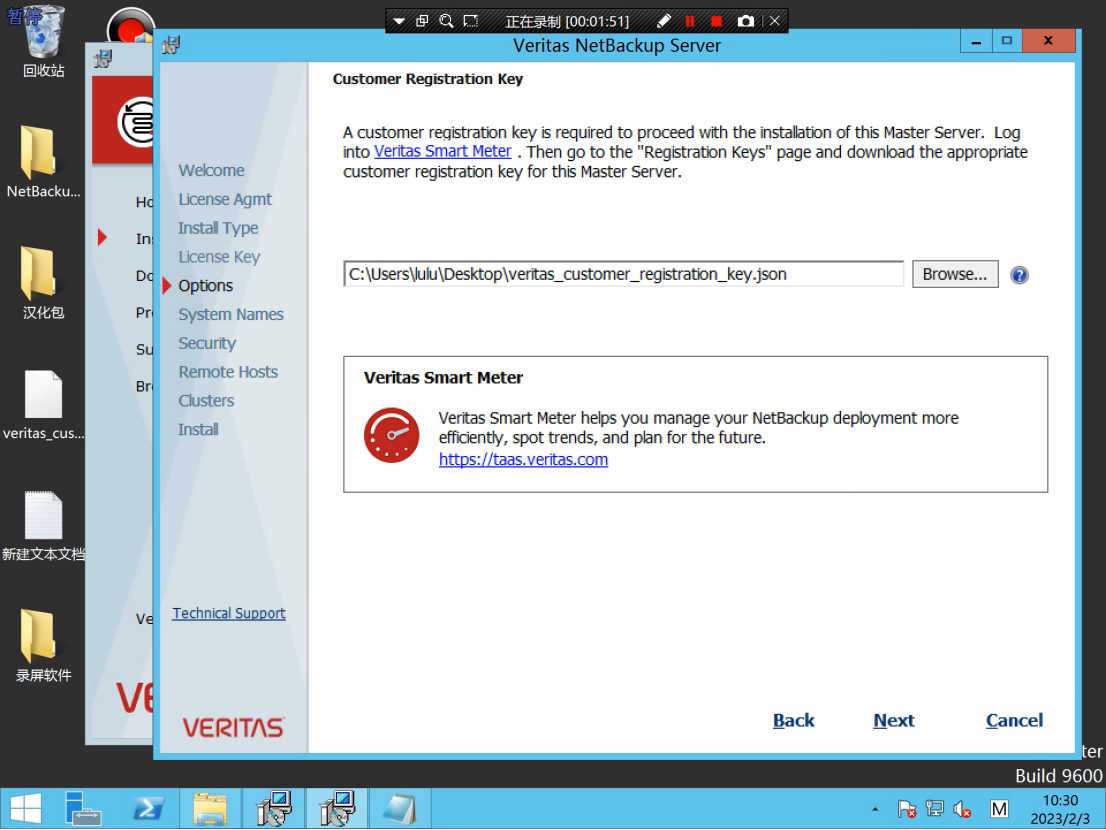Select the License Agmt step
The height and width of the screenshot is (830, 1106).
(x=224, y=200)
